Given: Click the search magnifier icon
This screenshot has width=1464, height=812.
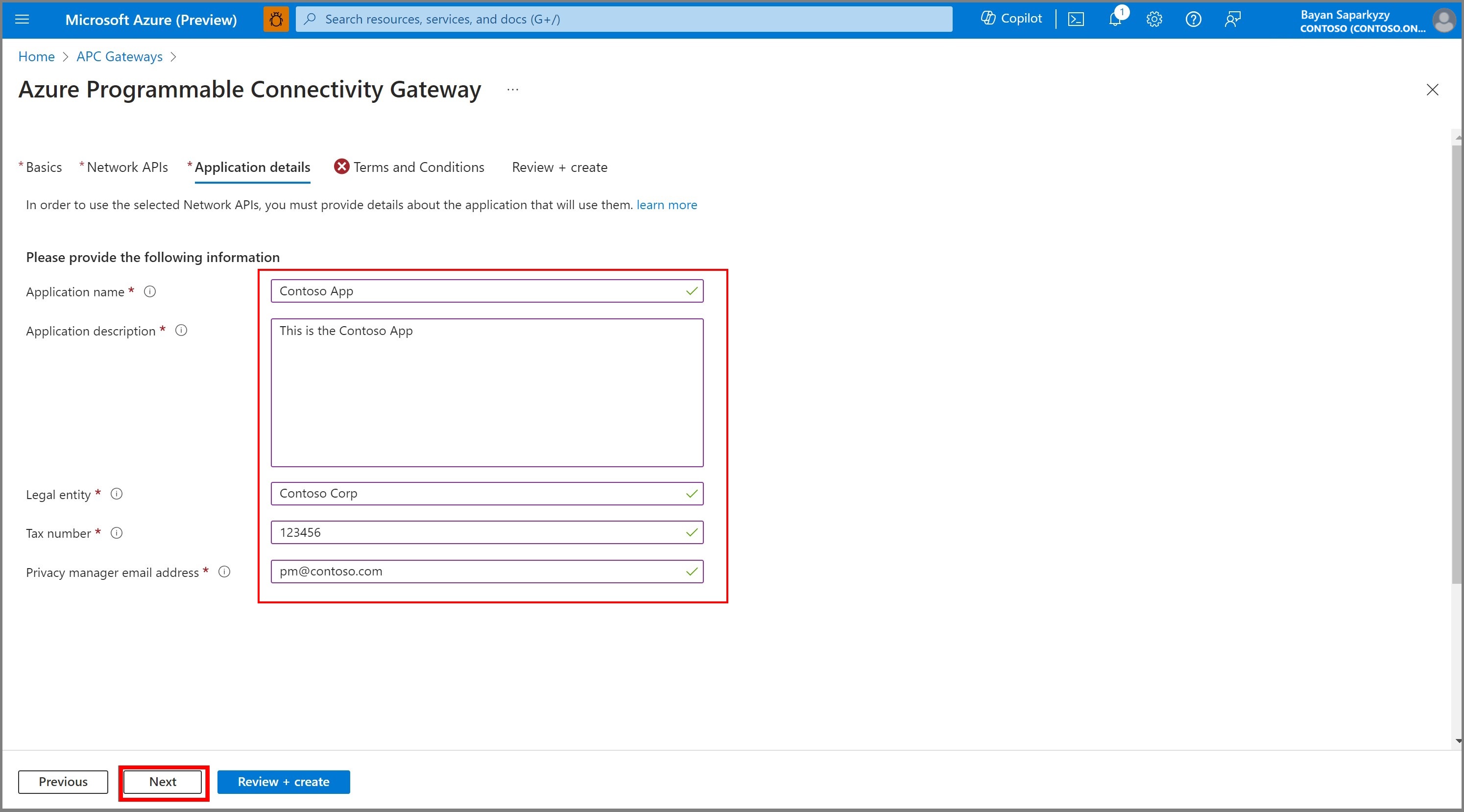Looking at the screenshot, I should [310, 19].
